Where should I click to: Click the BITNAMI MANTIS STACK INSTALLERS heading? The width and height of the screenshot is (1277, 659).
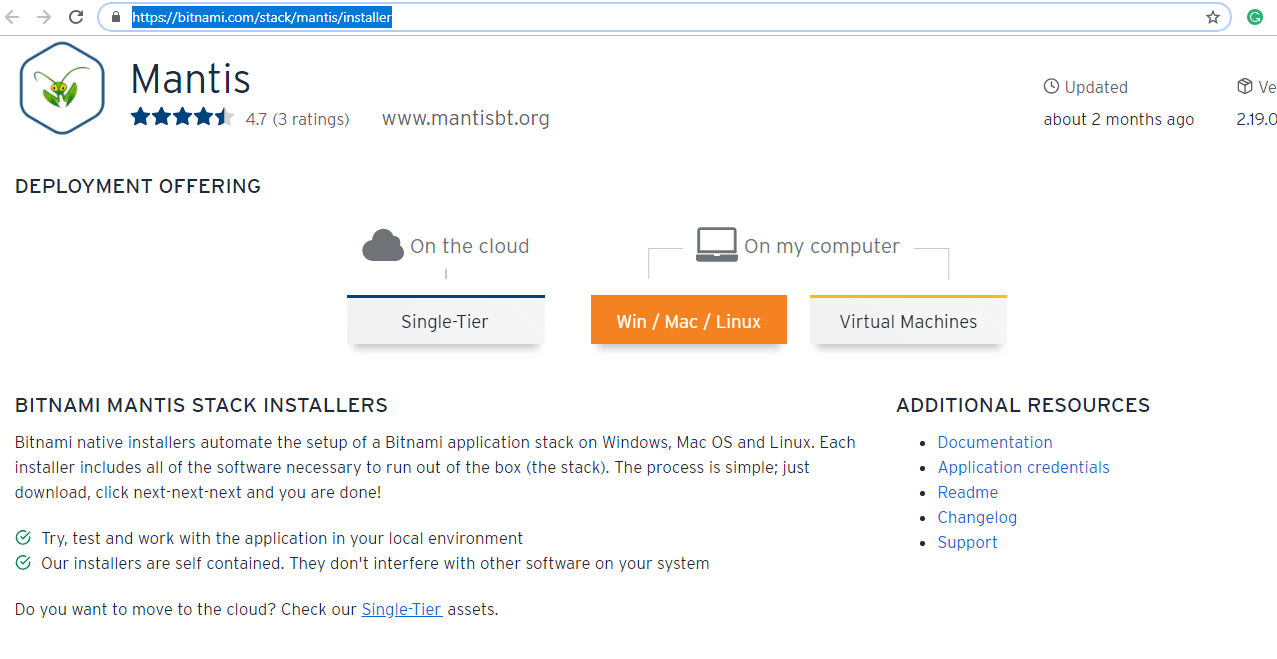201,405
